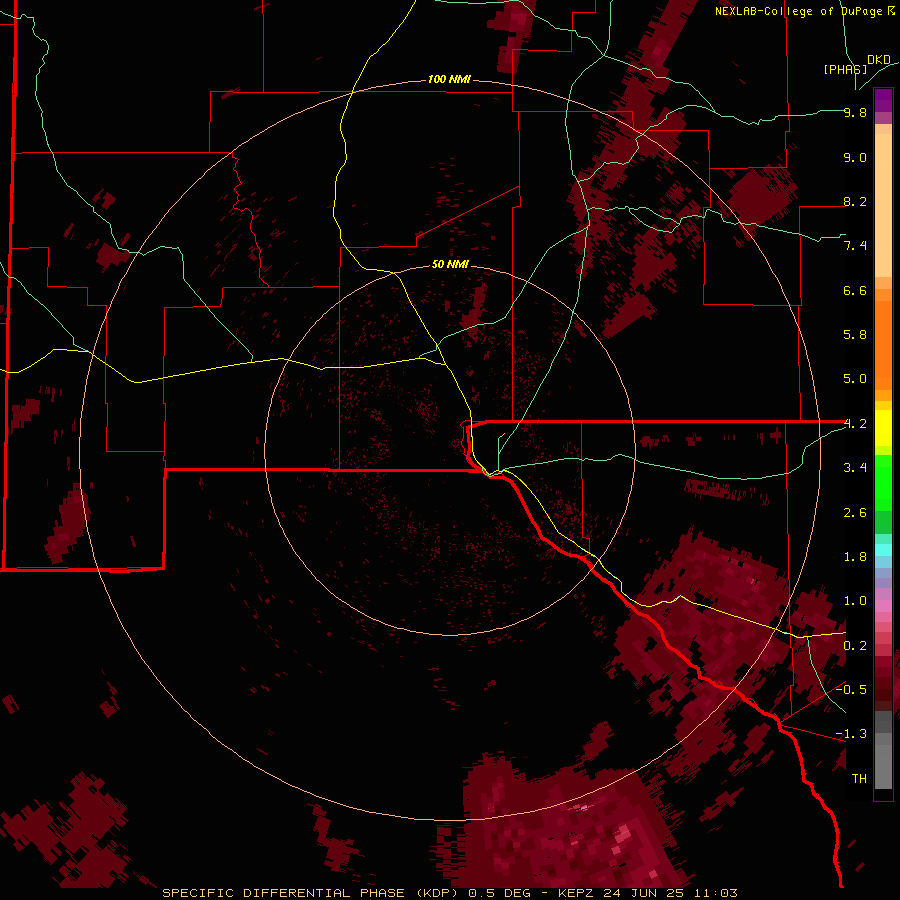Viewport: 900px width, 900px height.
Task: Click the 5.8 value on the color scale
Action: (855, 335)
